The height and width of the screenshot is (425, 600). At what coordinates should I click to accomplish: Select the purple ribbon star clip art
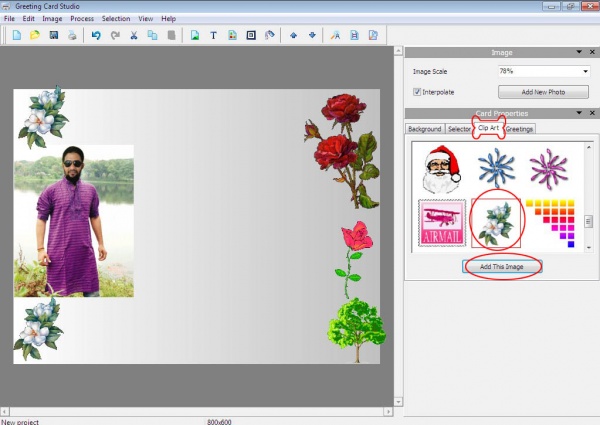point(548,169)
